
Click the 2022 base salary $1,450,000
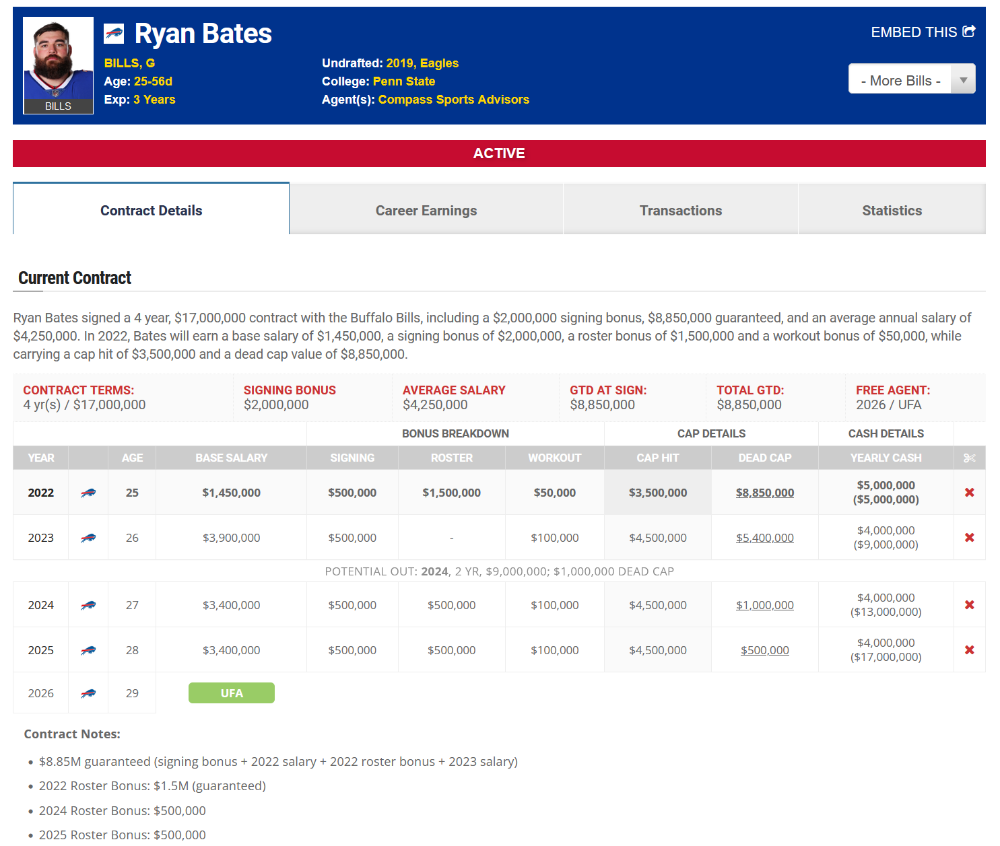[x=232, y=493]
